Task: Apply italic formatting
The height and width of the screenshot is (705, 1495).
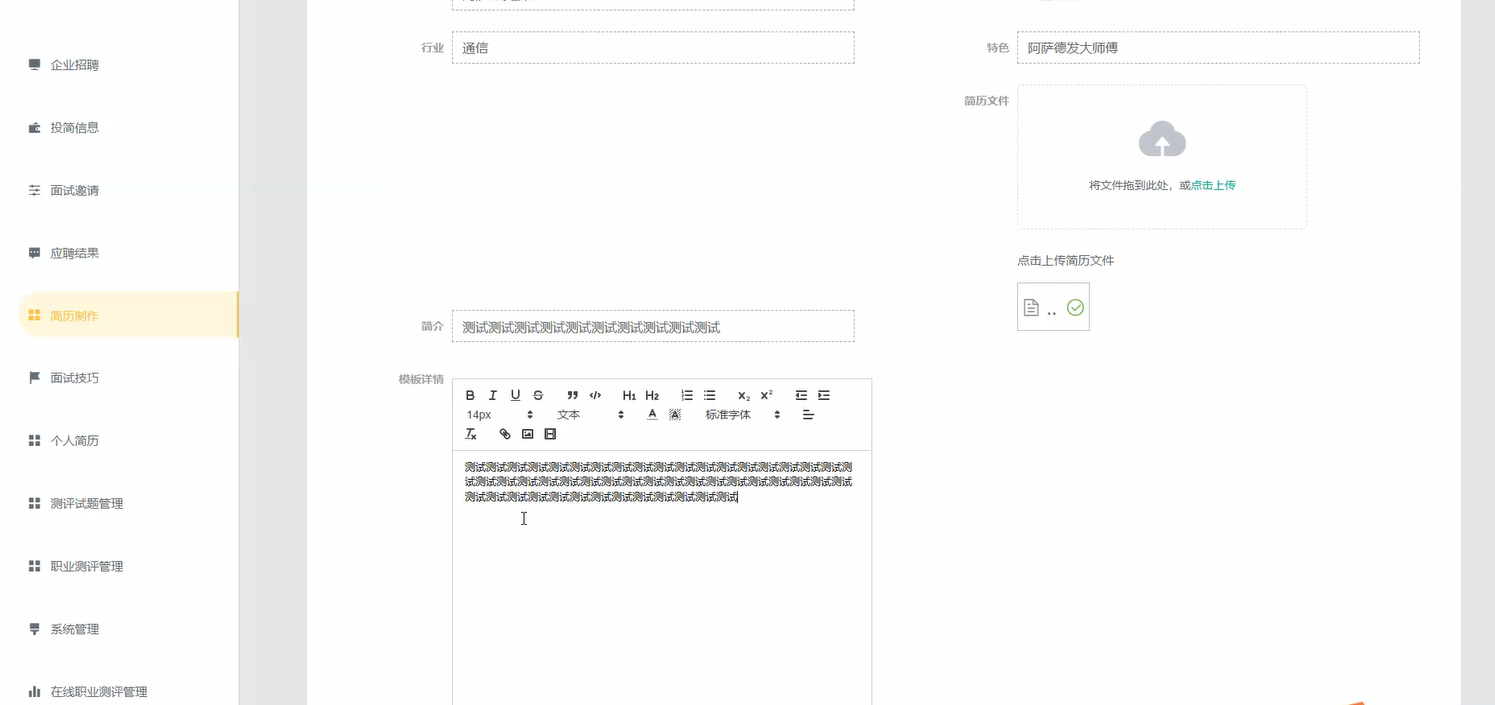Action: pos(492,394)
